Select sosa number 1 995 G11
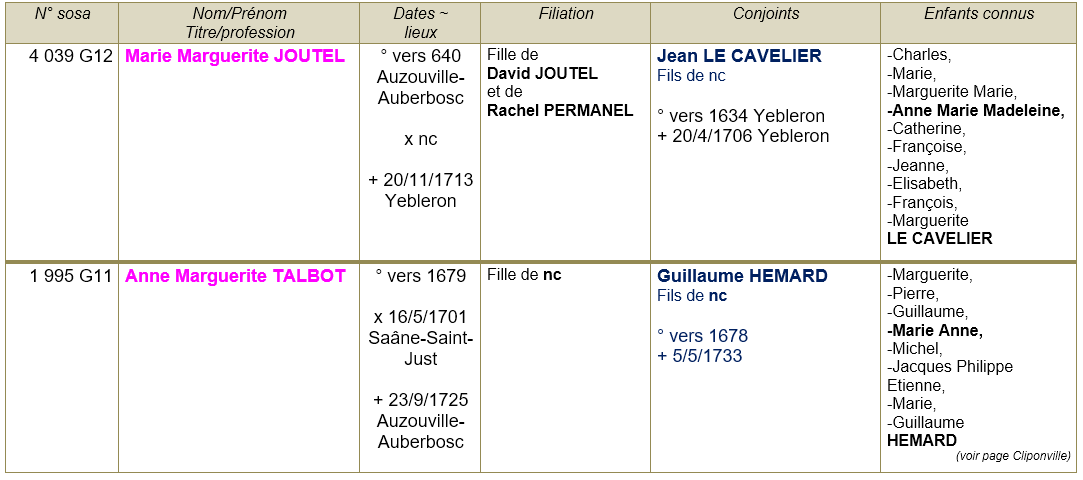Viewport: 1083px width, 480px height. 71,276
